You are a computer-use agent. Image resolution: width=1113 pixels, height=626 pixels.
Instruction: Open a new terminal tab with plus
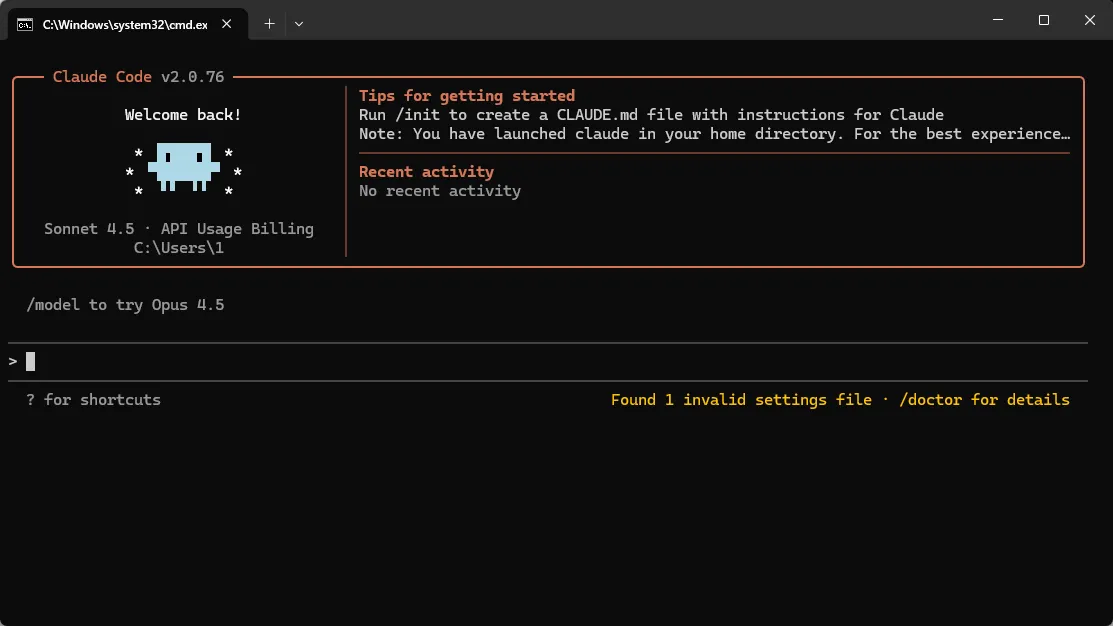[269, 24]
